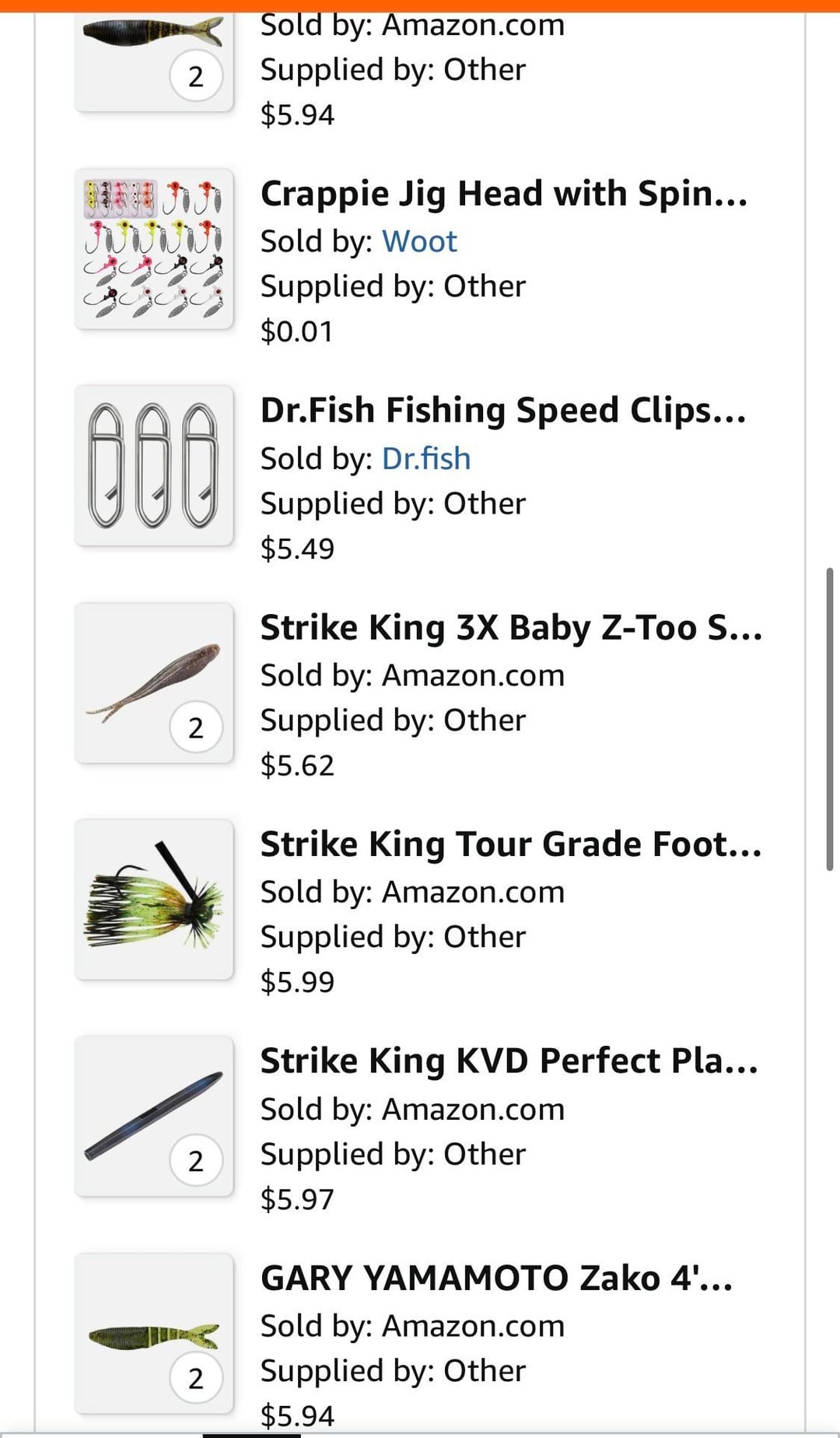
Task: Open the Strike King Tour Grade Foot title
Action: point(511,844)
